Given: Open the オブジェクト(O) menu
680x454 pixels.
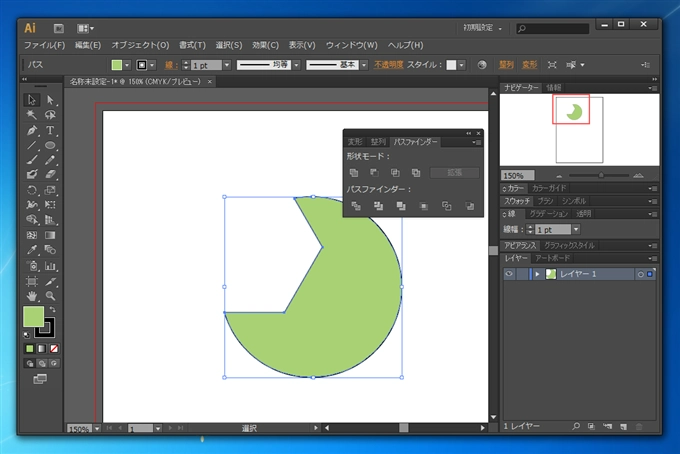Looking at the screenshot, I should (x=140, y=45).
